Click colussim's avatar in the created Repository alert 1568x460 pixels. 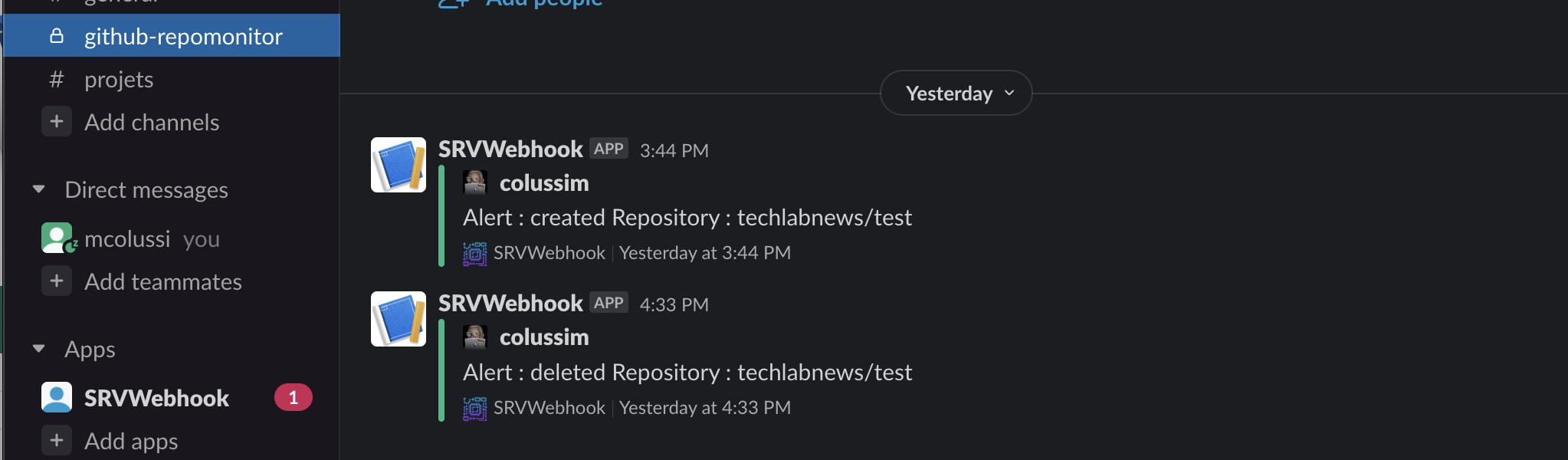click(475, 183)
